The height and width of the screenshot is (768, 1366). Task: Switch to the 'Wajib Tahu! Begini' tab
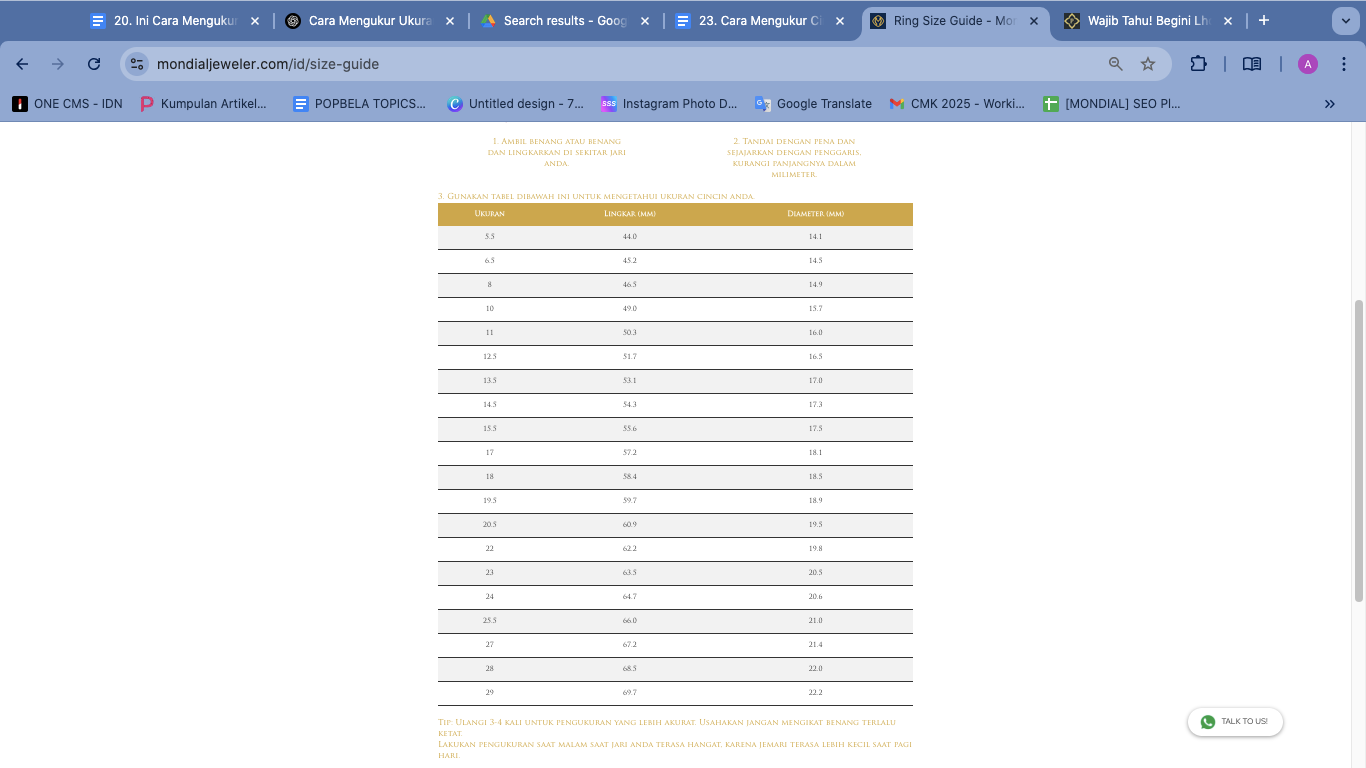click(x=1150, y=21)
